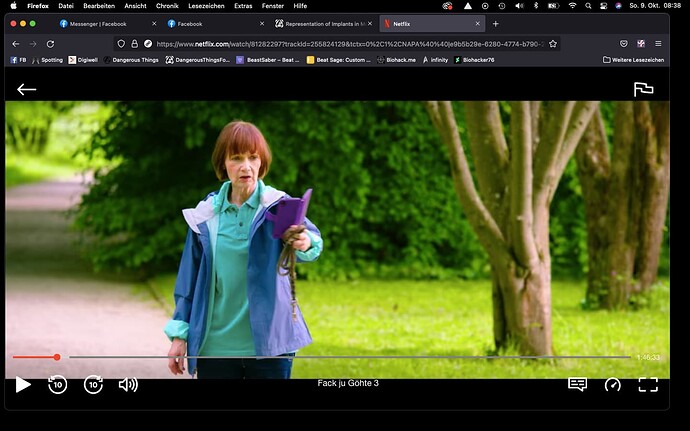This screenshot has width=690, height=431.
Task: Close the Messenger | Facebook tab
Action: pos(154,24)
